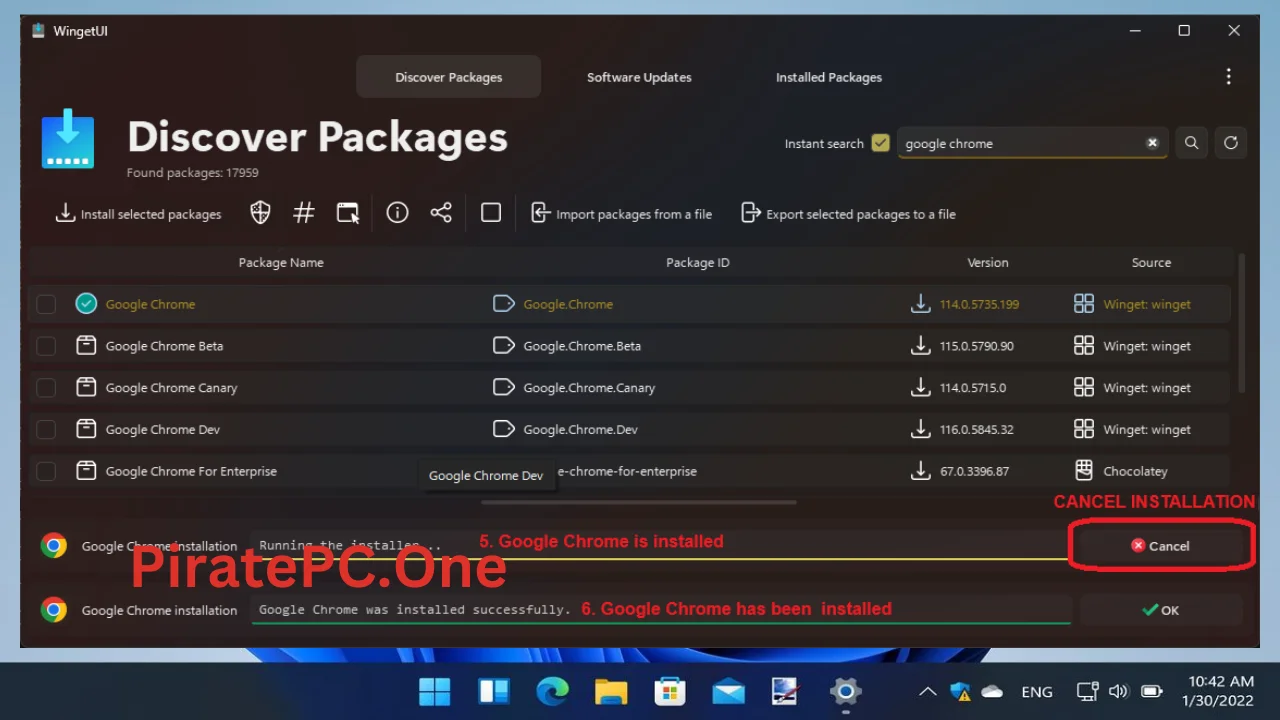Open Windows Start menu
Screen dimensions: 1280x720
(435, 691)
